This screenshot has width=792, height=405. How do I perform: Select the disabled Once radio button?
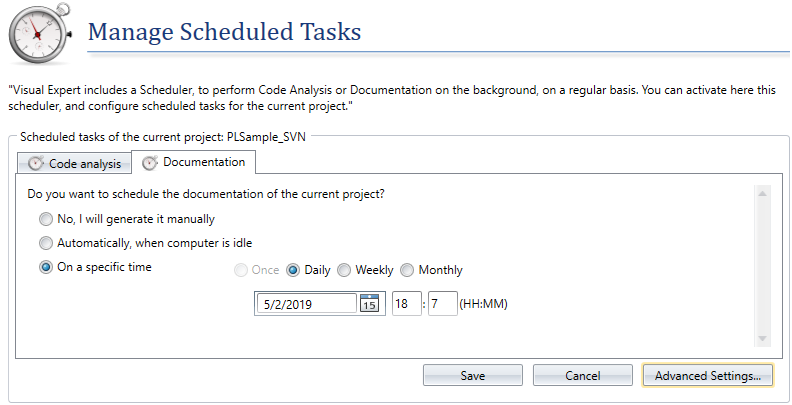pos(239,270)
